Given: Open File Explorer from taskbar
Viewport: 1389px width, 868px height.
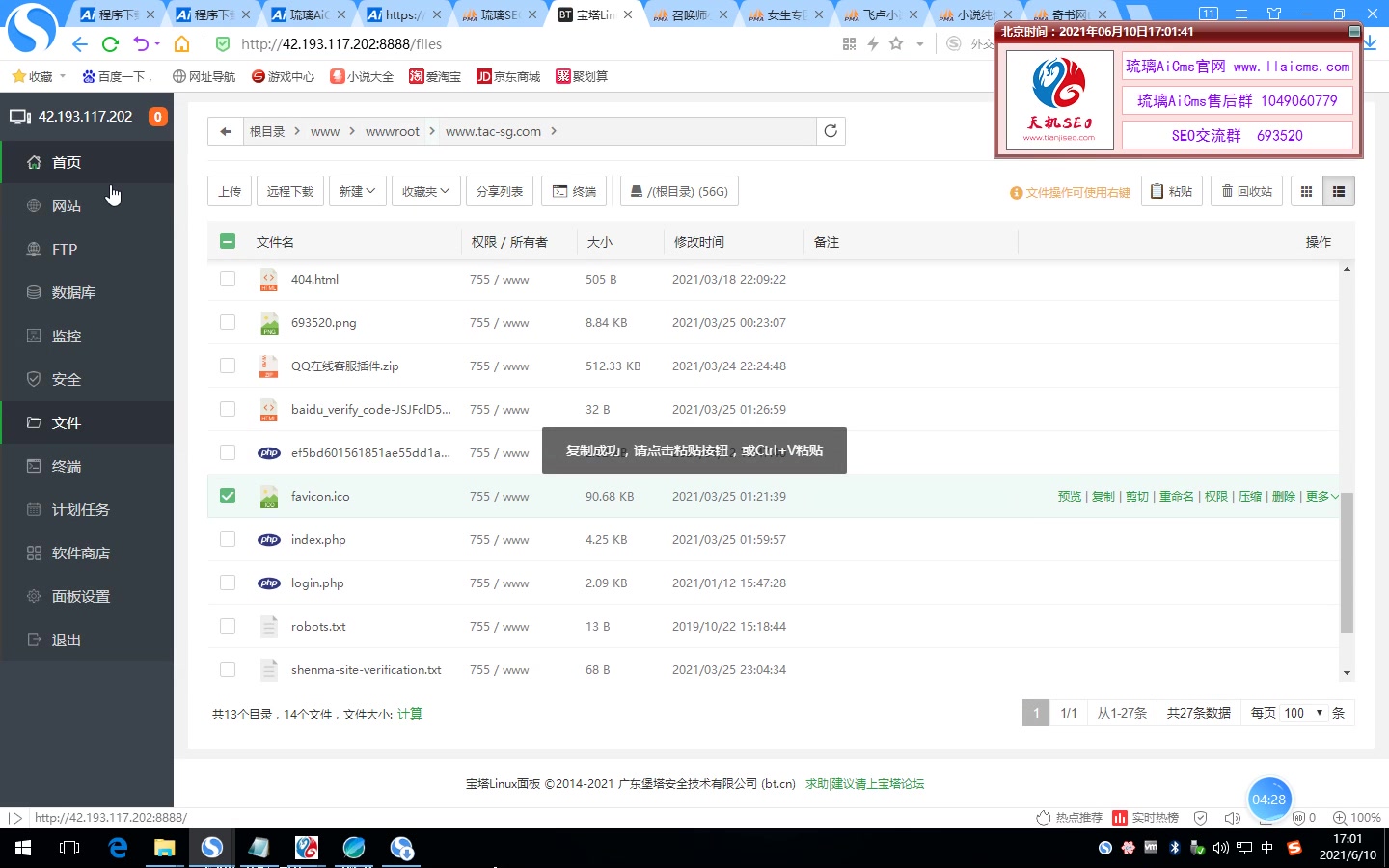Looking at the screenshot, I should pos(165,848).
